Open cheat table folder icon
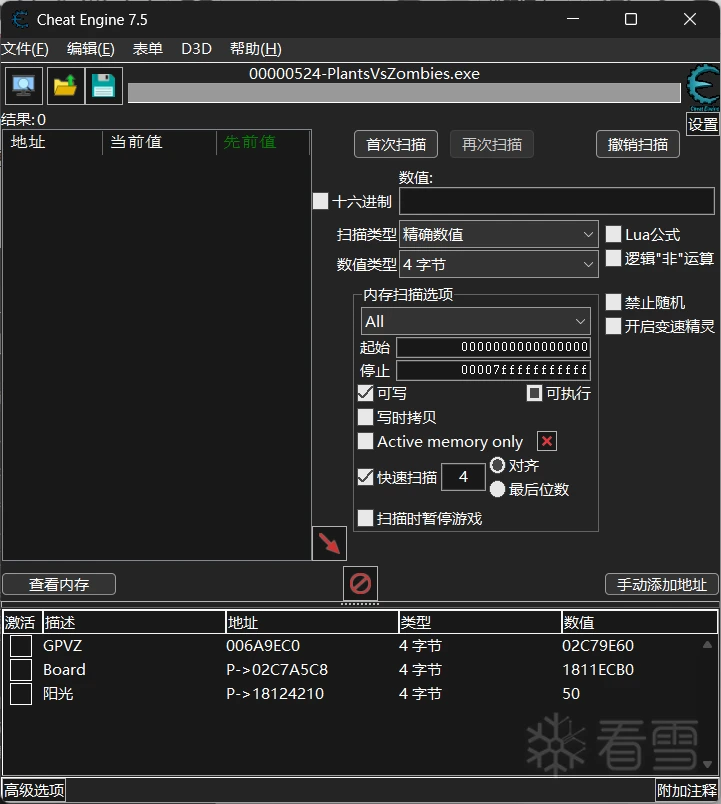The image size is (721, 804). [65, 86]
